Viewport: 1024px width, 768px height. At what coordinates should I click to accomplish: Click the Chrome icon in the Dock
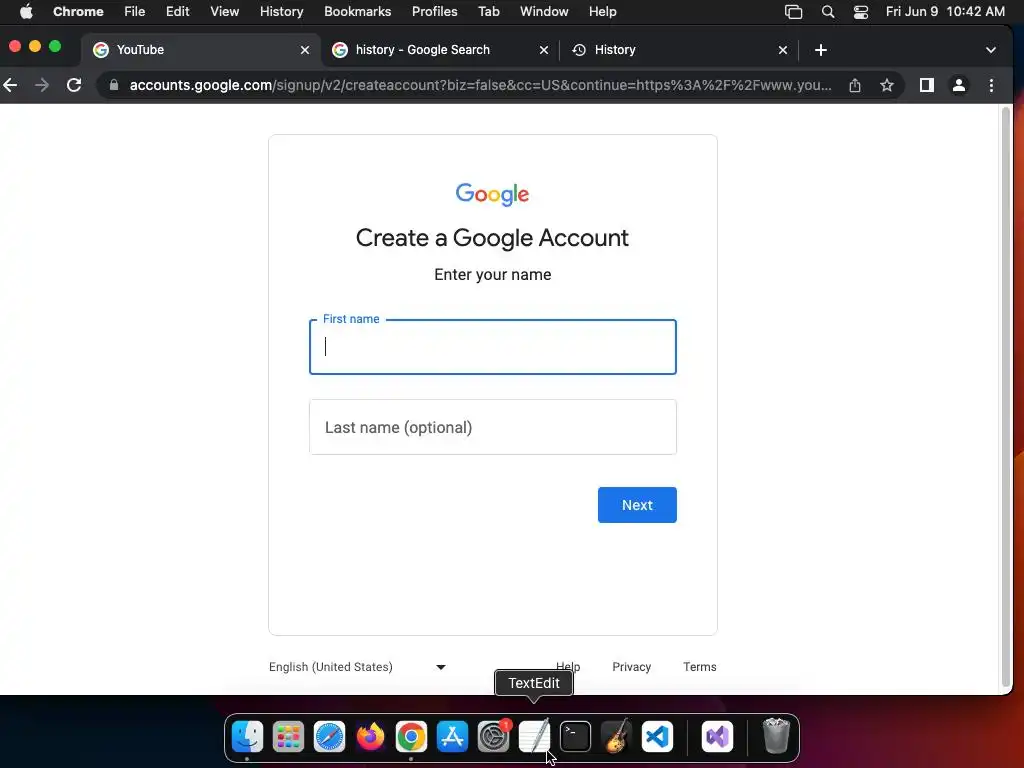click(411, 737)
